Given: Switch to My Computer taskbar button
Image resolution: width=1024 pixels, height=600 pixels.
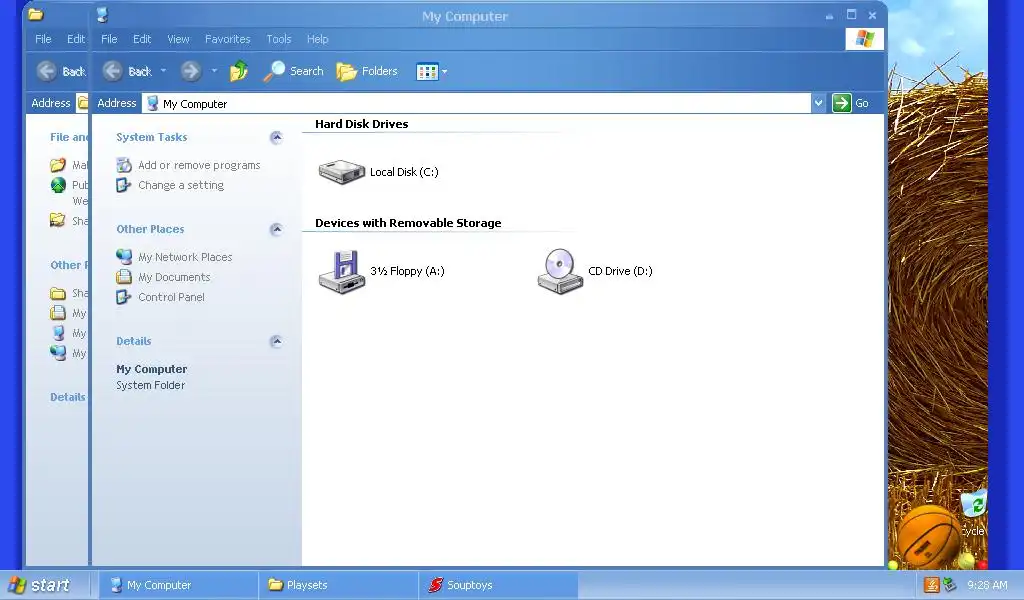Looking at the screenshot, I should pyautogui.click(x=178, y=585).
